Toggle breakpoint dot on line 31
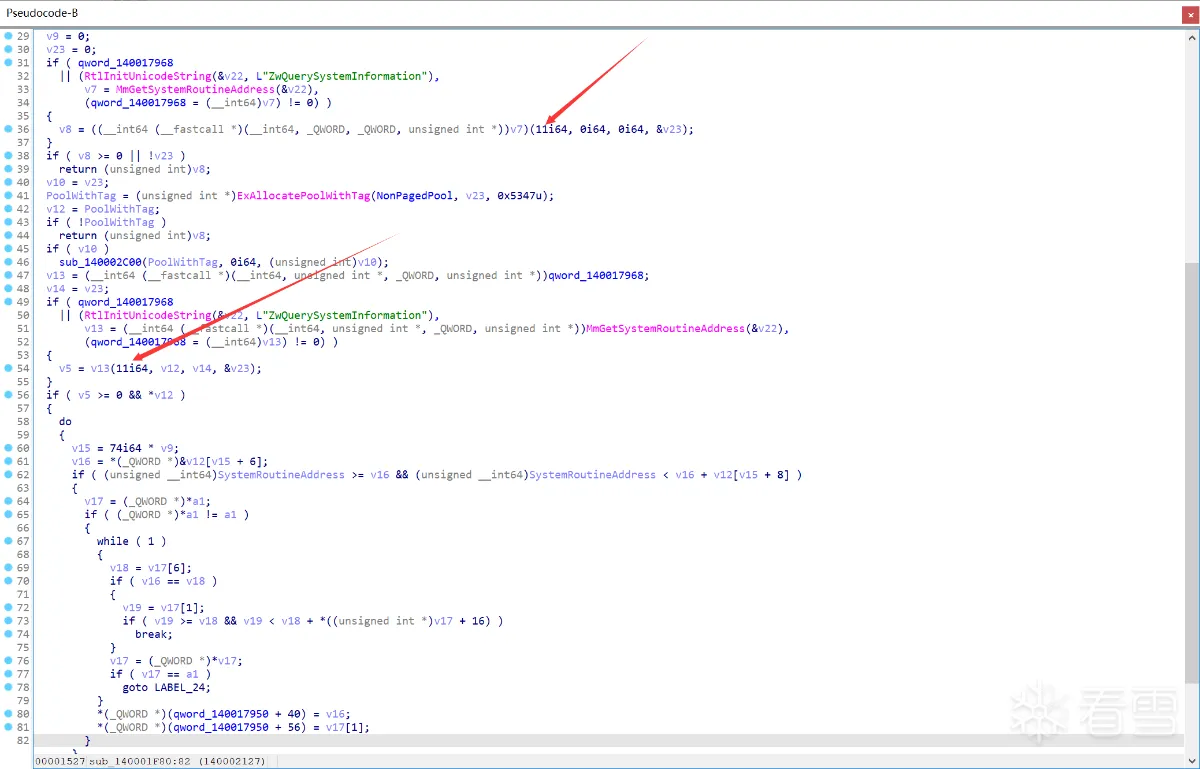This screenshot has height=769, width=1200. (x=9, y=62)
